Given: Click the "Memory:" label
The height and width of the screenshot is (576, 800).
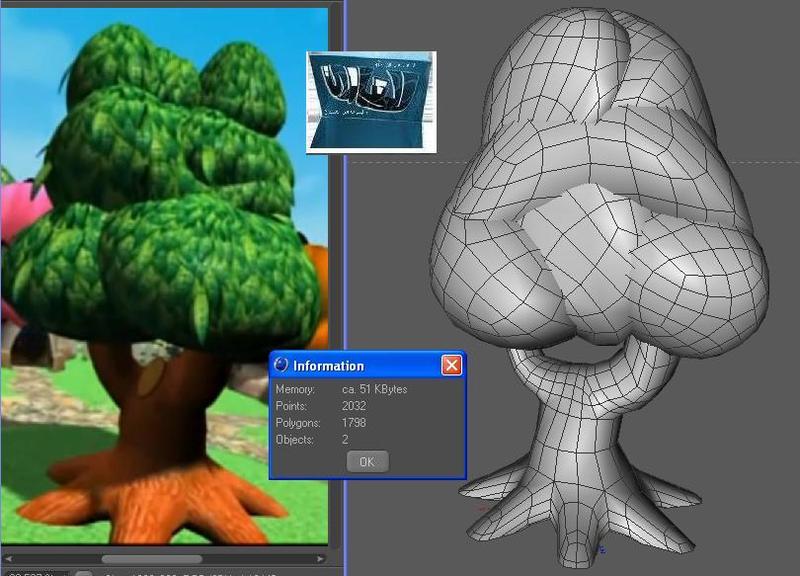Looking at the screenshot, I should (295, 389).
